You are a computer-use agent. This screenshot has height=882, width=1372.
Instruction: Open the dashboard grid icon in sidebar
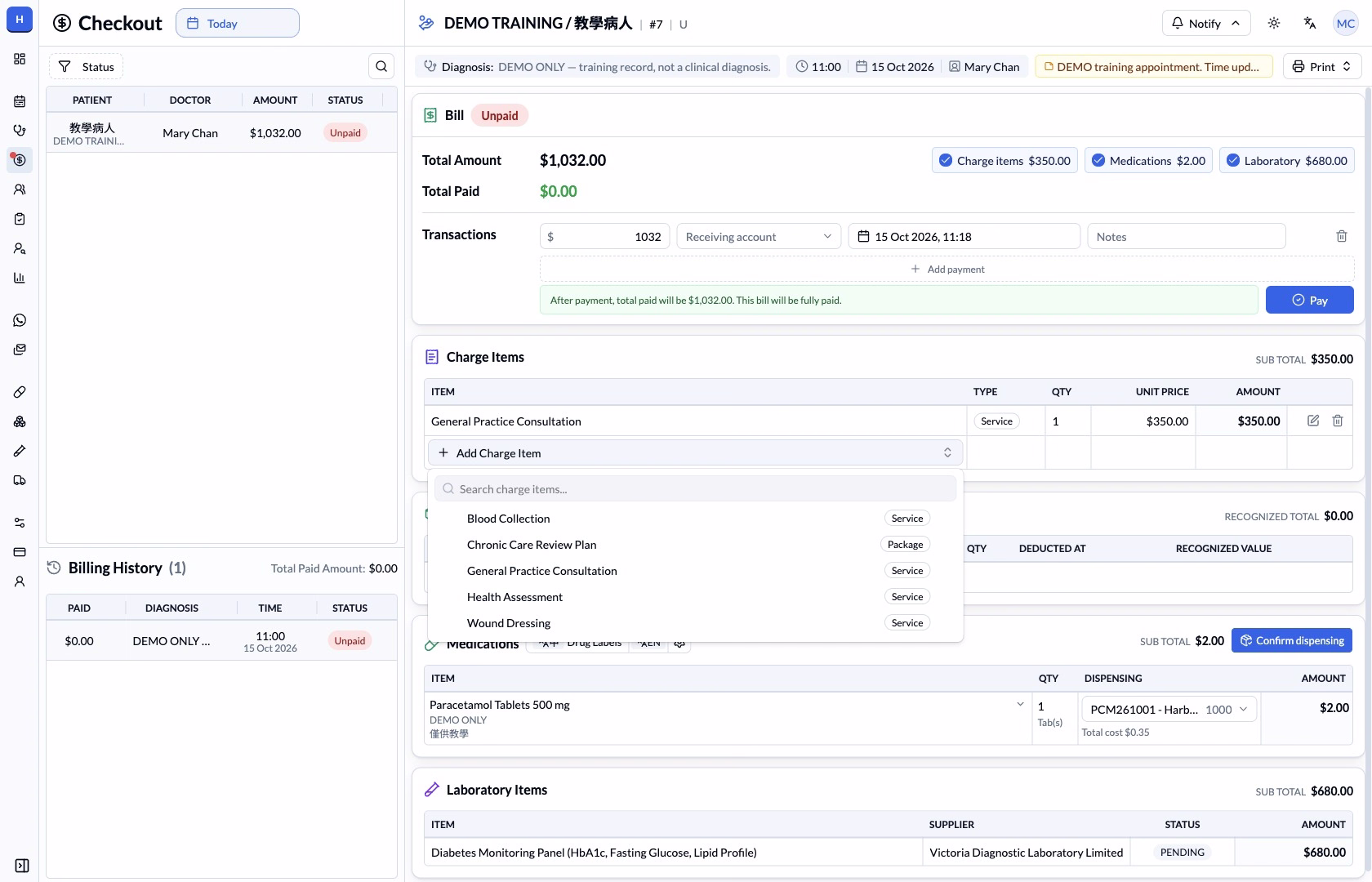click(x=20, y=59)
